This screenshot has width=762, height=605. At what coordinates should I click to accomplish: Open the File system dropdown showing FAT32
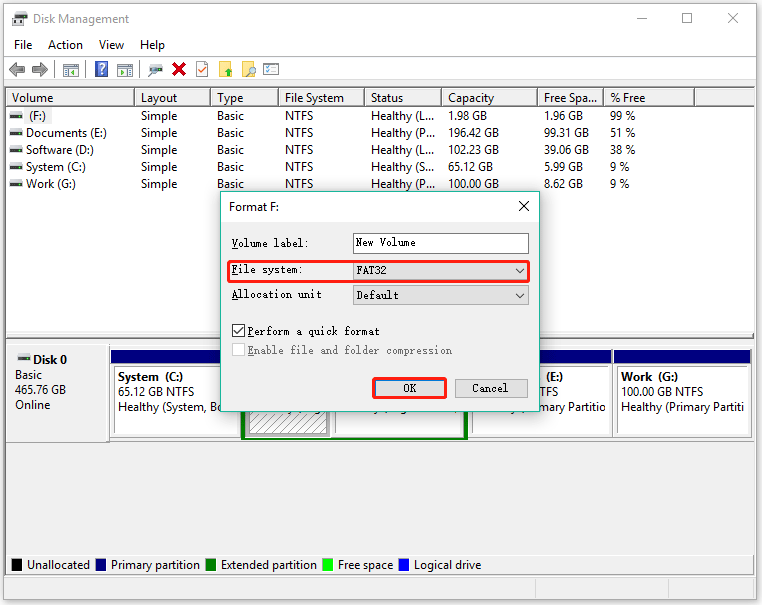click(x=441, y=271)
